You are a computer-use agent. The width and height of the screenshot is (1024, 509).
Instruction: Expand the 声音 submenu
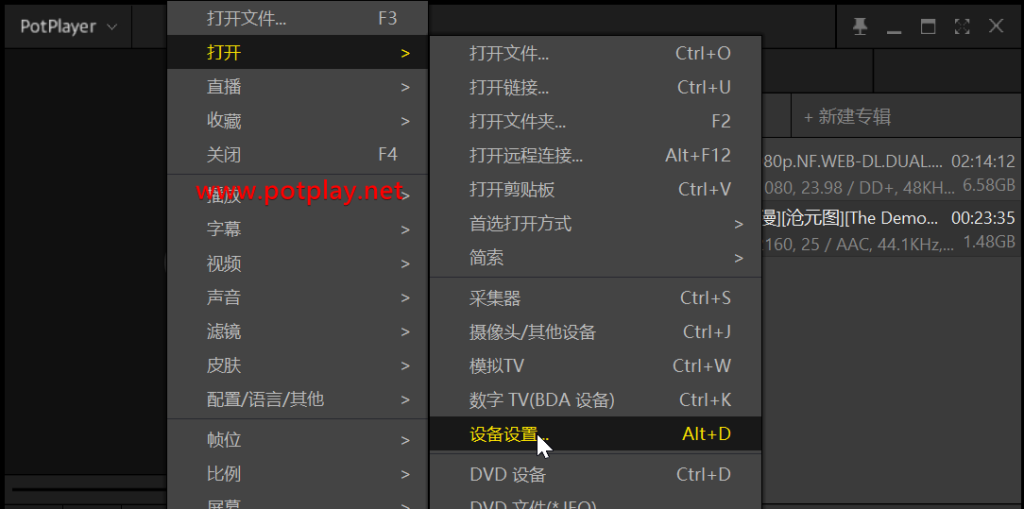point(298,297)
